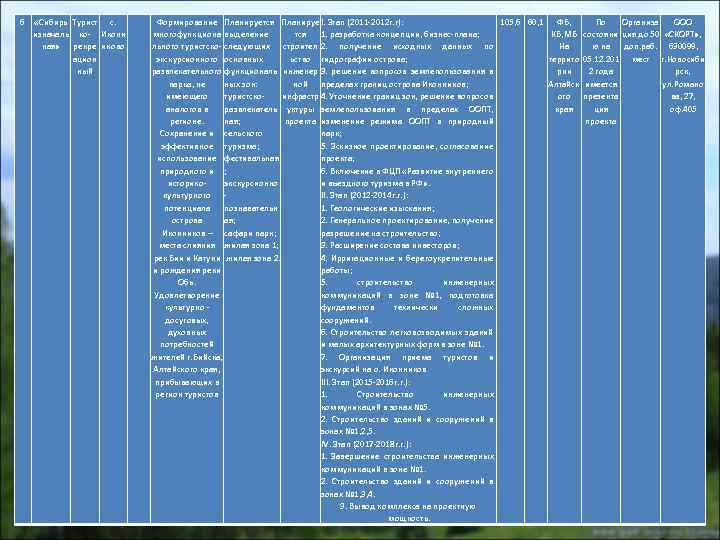This screenshot has width=720, height=540.
Task: Click the heading "IV. Этап (2017-2018г.г.):"
Action: 366,444
